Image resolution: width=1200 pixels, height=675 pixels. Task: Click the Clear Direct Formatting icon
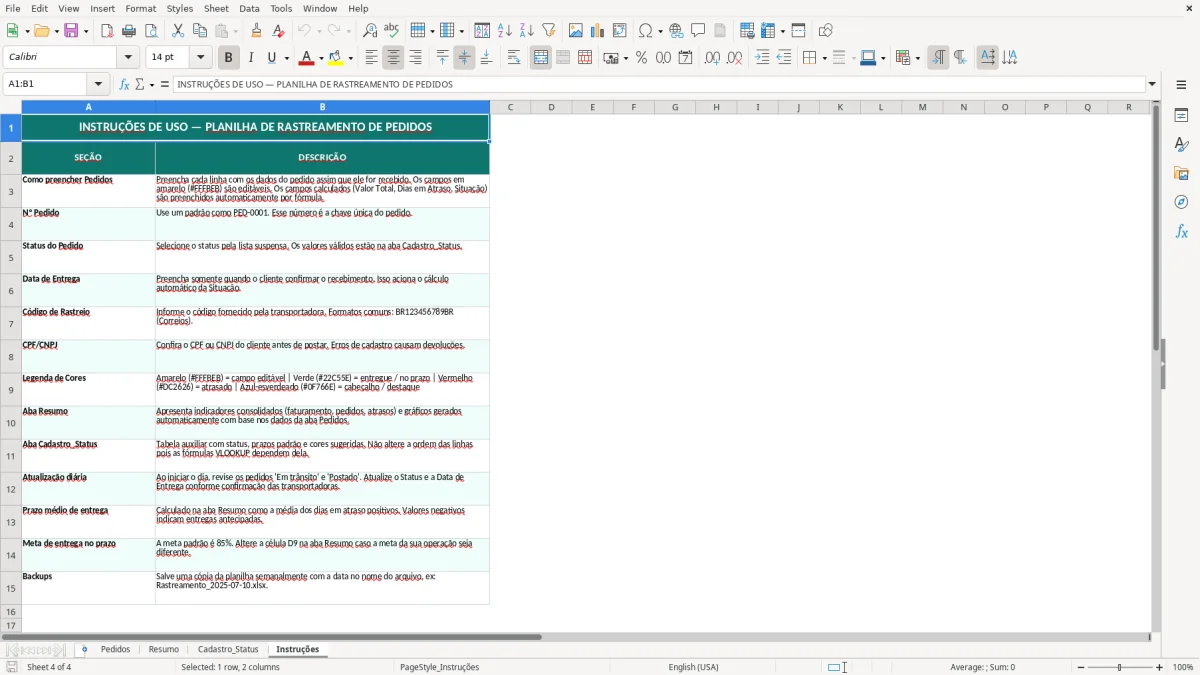point(279,31)
